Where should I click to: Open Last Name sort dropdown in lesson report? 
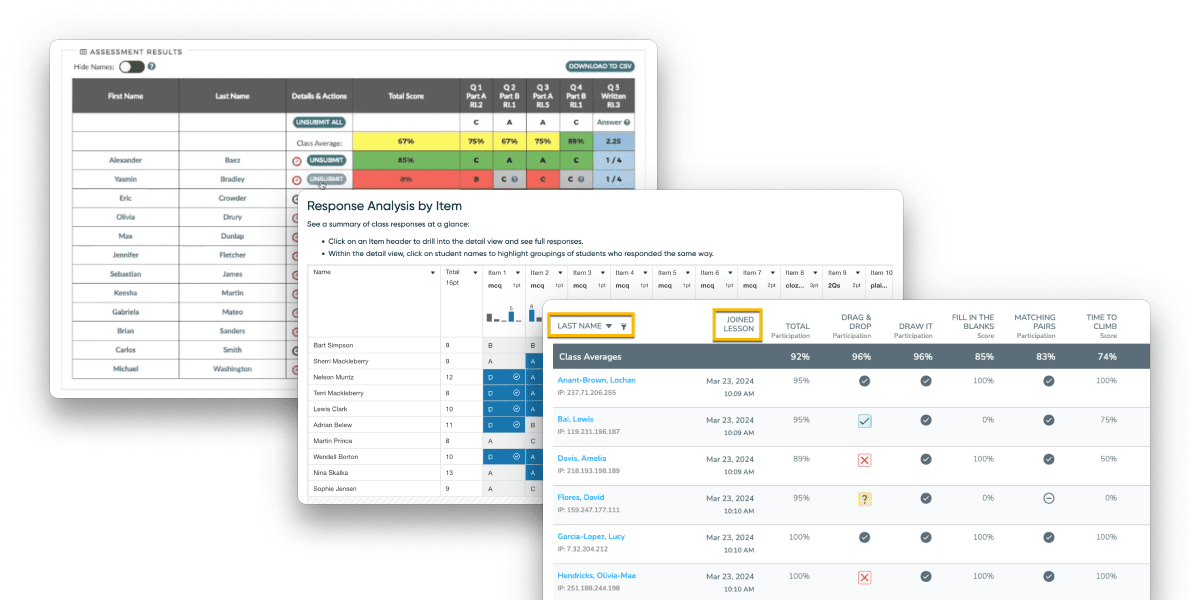609,326
